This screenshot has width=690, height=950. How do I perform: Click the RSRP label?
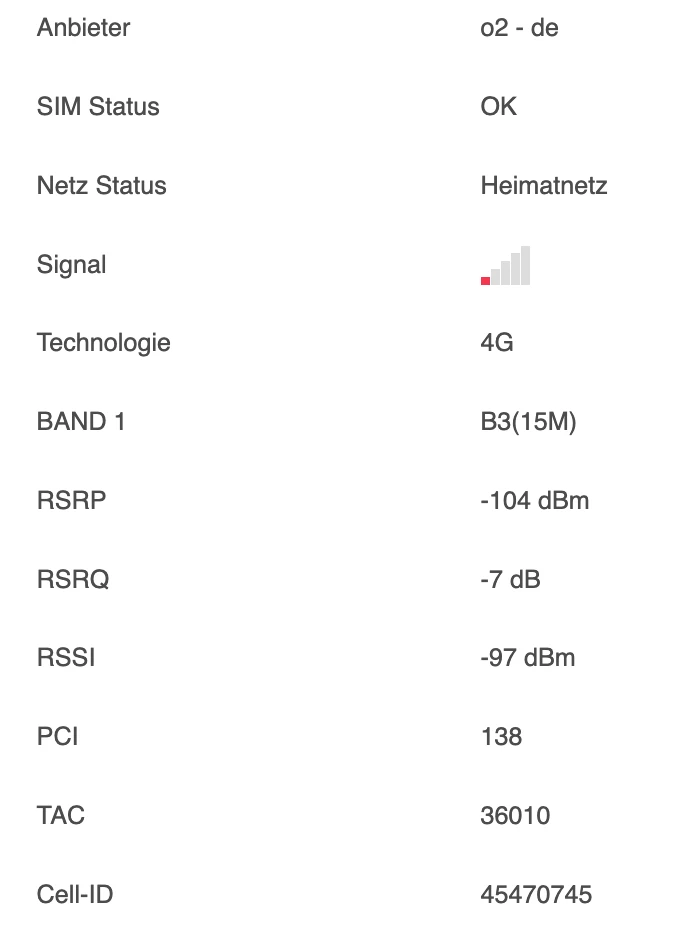click(x=71, y=501)
